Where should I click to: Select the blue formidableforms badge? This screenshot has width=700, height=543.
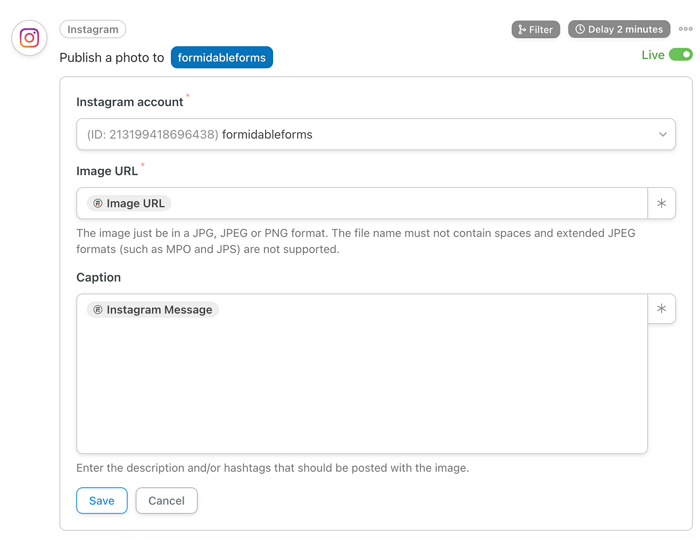tap(221, 58)
